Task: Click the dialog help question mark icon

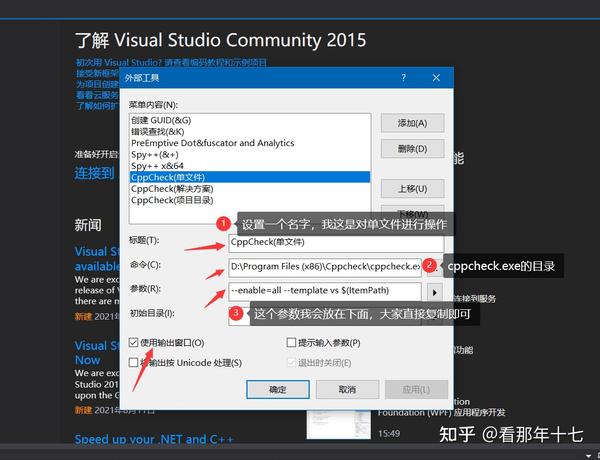Action: point(403,78)
